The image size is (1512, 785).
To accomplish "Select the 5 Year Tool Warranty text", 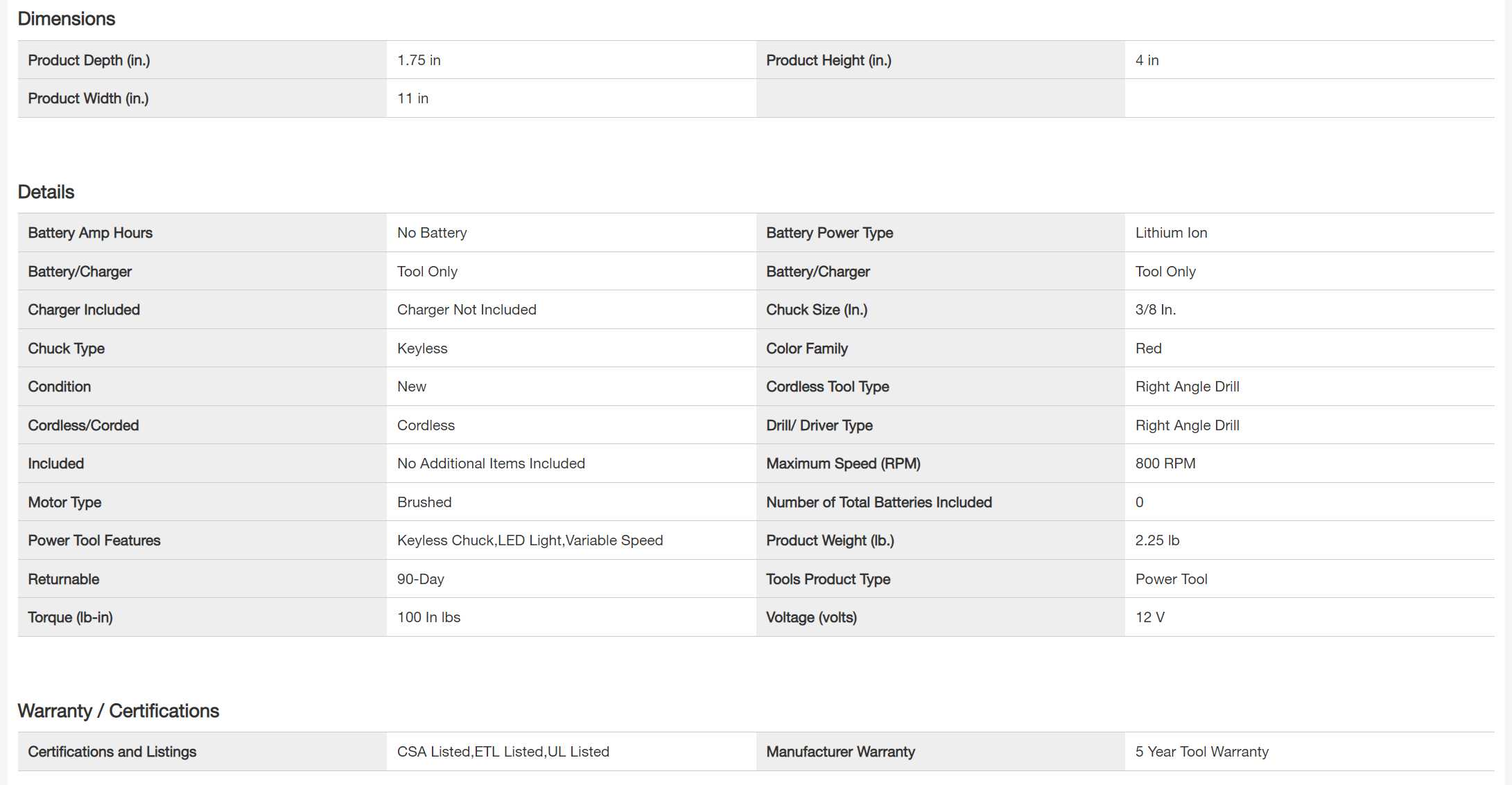I will [1201, 752].
